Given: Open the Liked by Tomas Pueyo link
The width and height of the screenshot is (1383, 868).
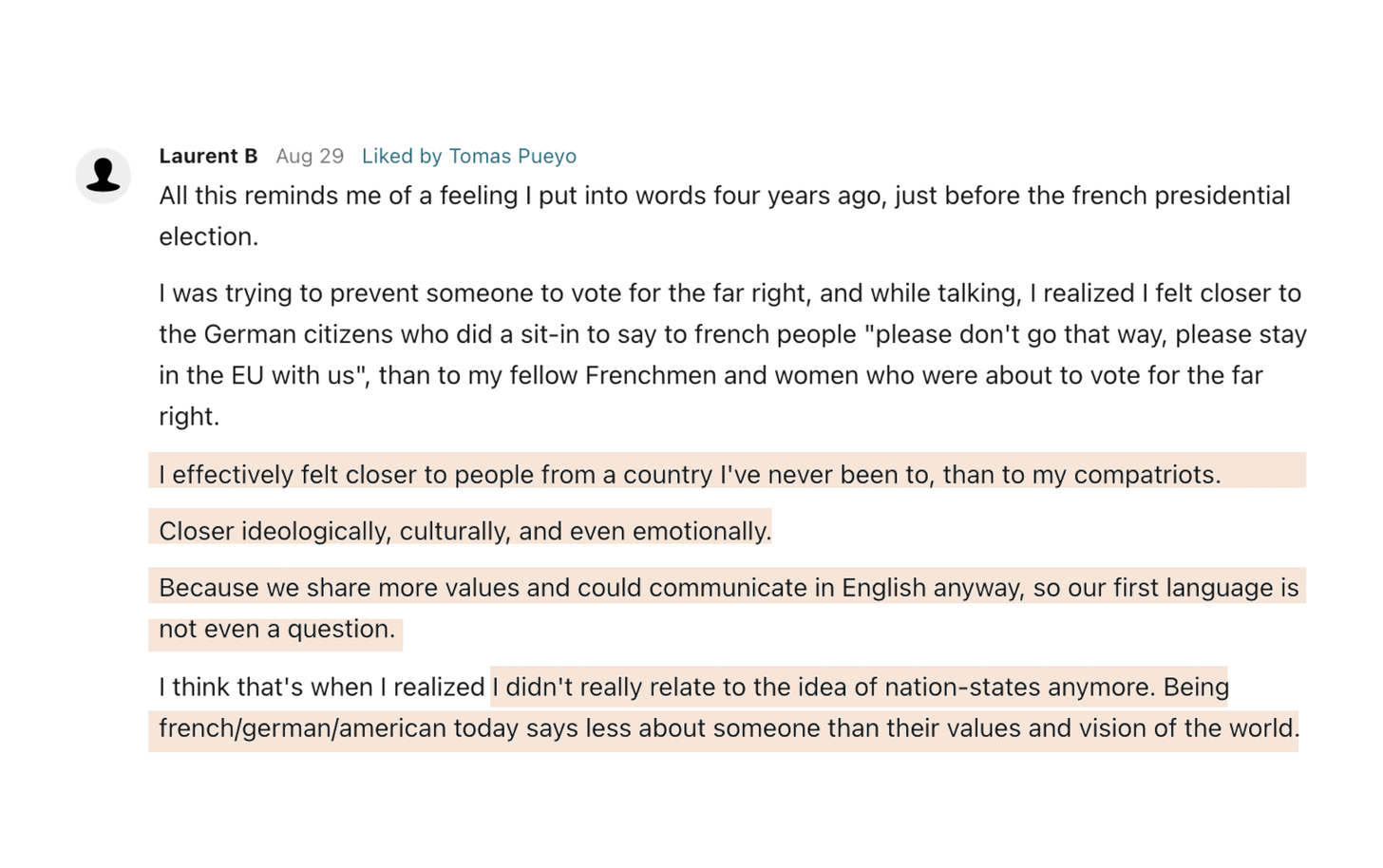Looking at the screenshot, I should pos(468,156).
